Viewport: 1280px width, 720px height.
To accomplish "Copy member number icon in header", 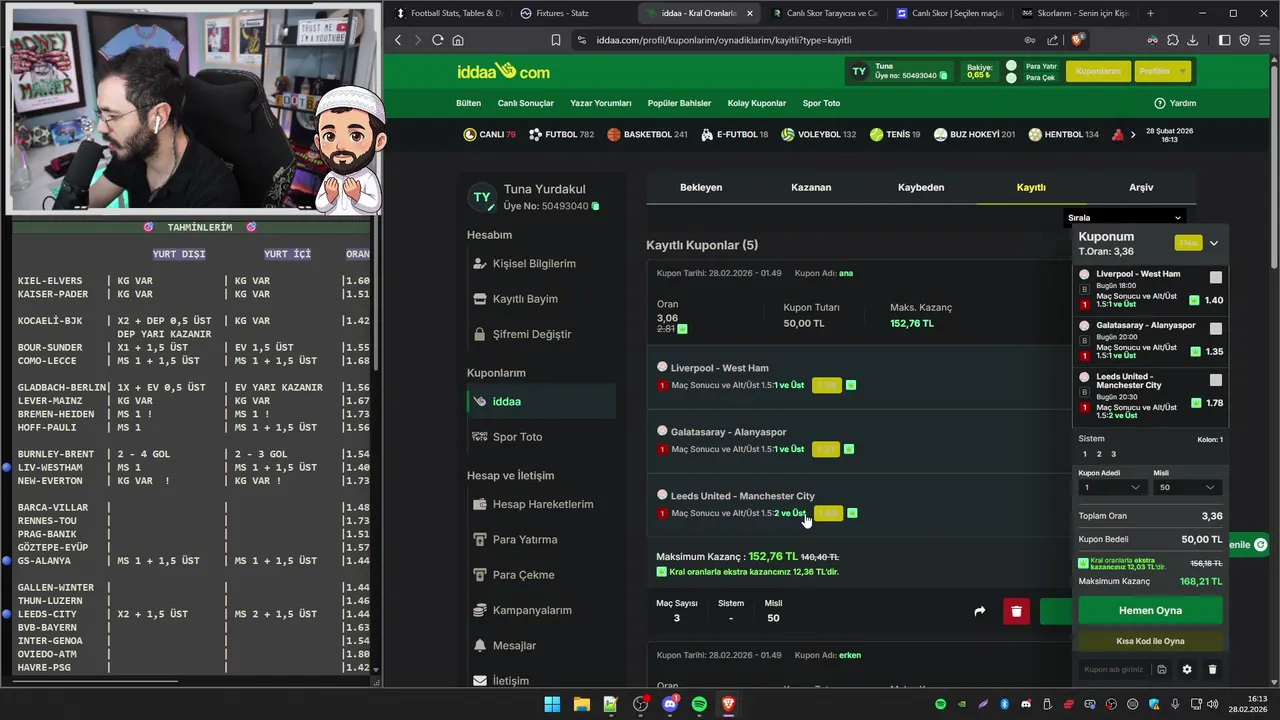I will click(x=943, y=76).
